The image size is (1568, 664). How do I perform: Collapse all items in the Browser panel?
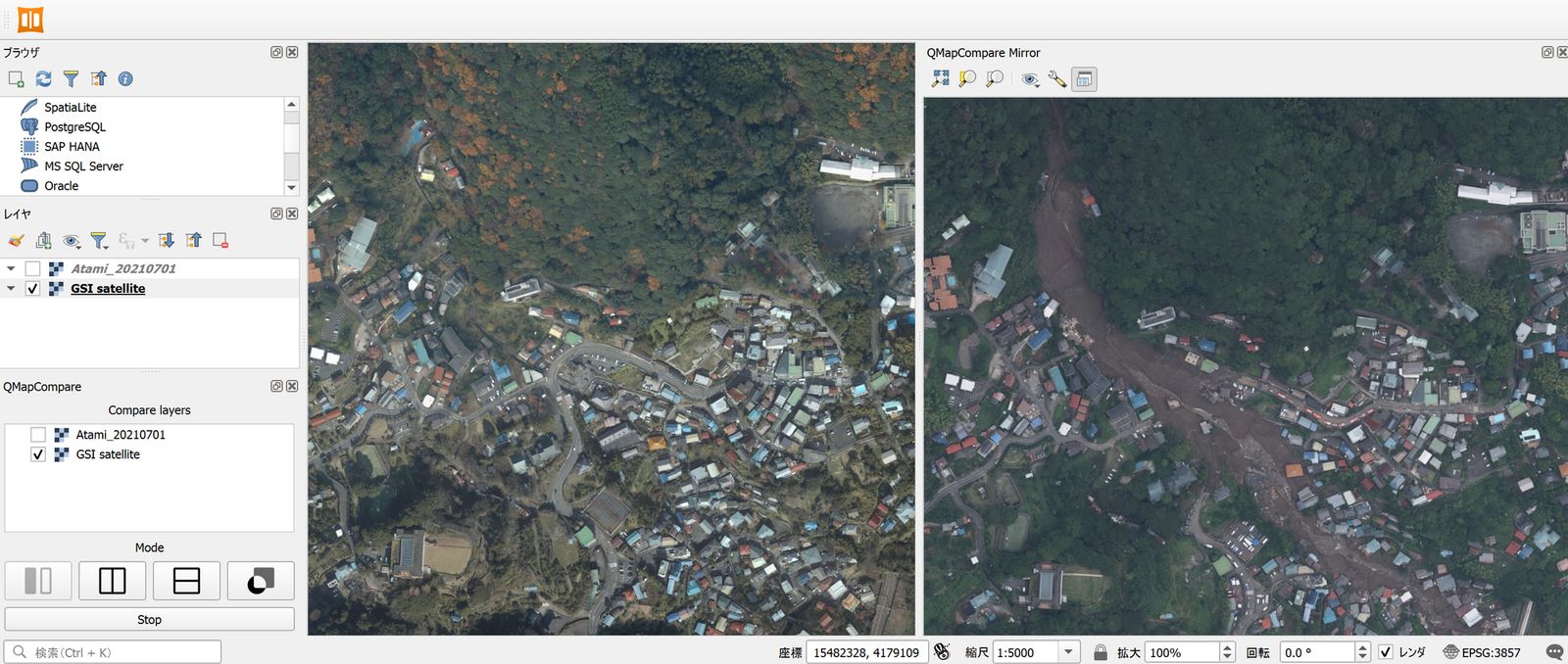98,78
